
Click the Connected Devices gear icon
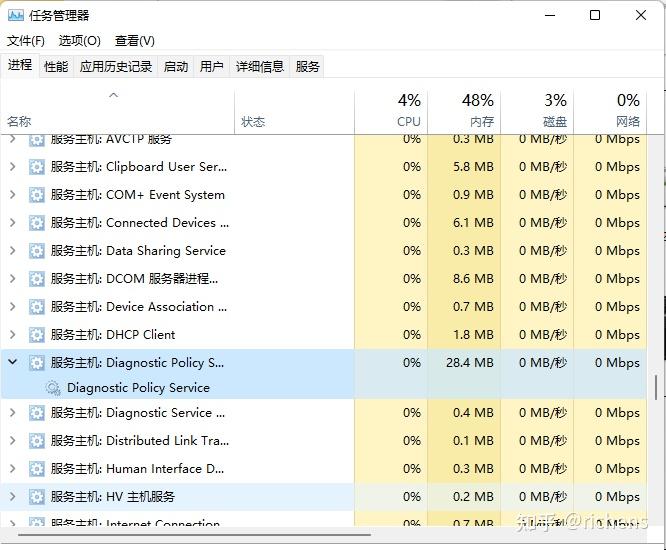[x=37, y=223]
